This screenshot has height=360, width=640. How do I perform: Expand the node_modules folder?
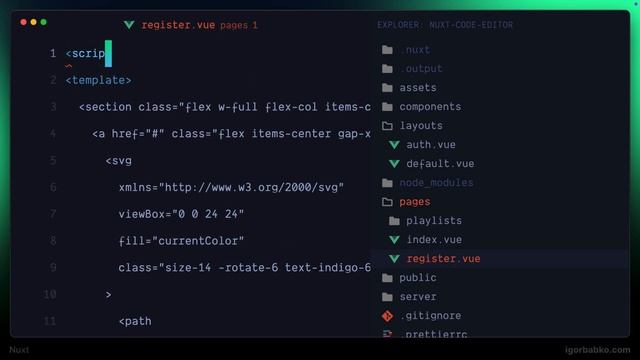pyautogui.click(x=436, y=182)
